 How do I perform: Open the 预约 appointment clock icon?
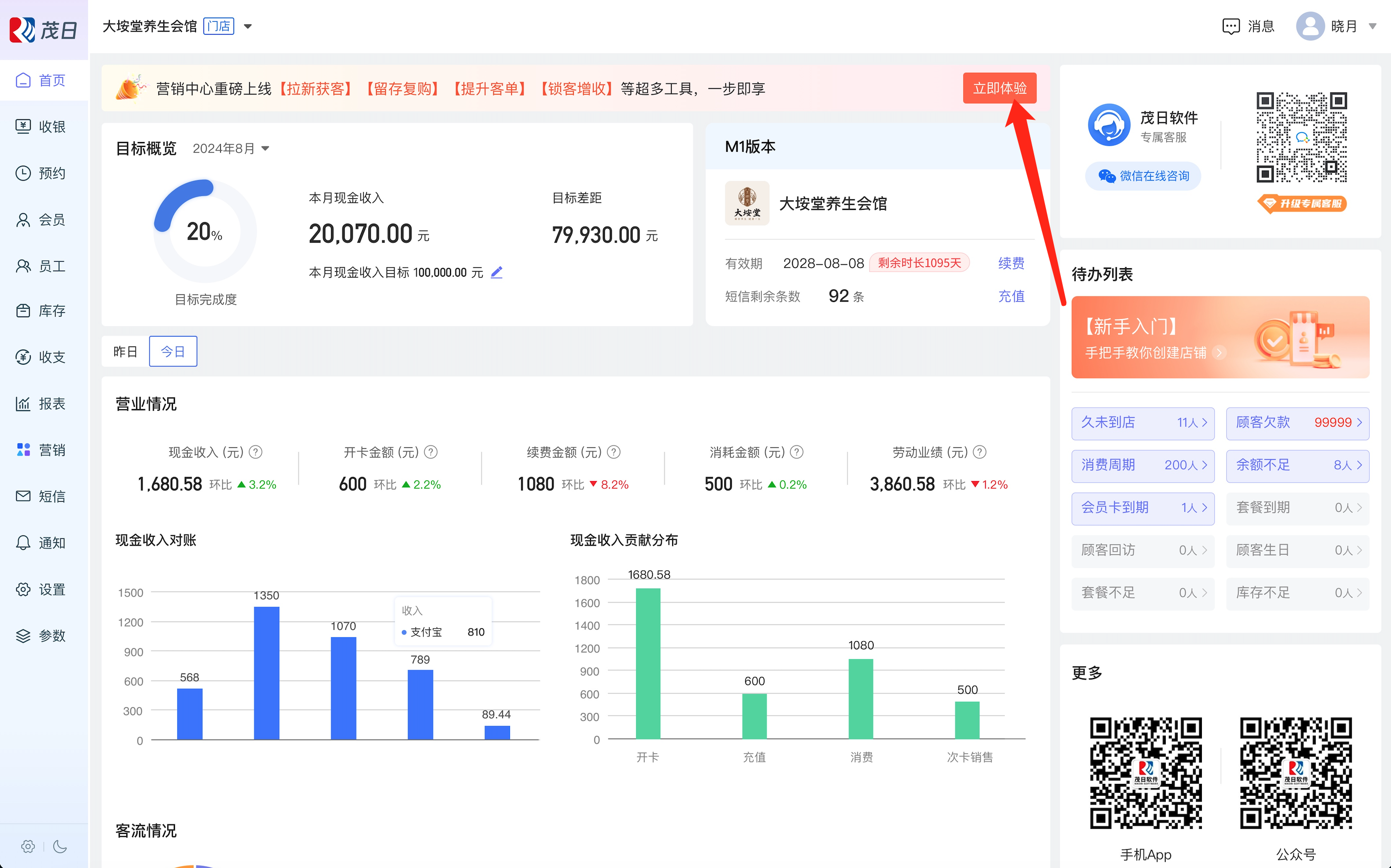click(23, 173)
